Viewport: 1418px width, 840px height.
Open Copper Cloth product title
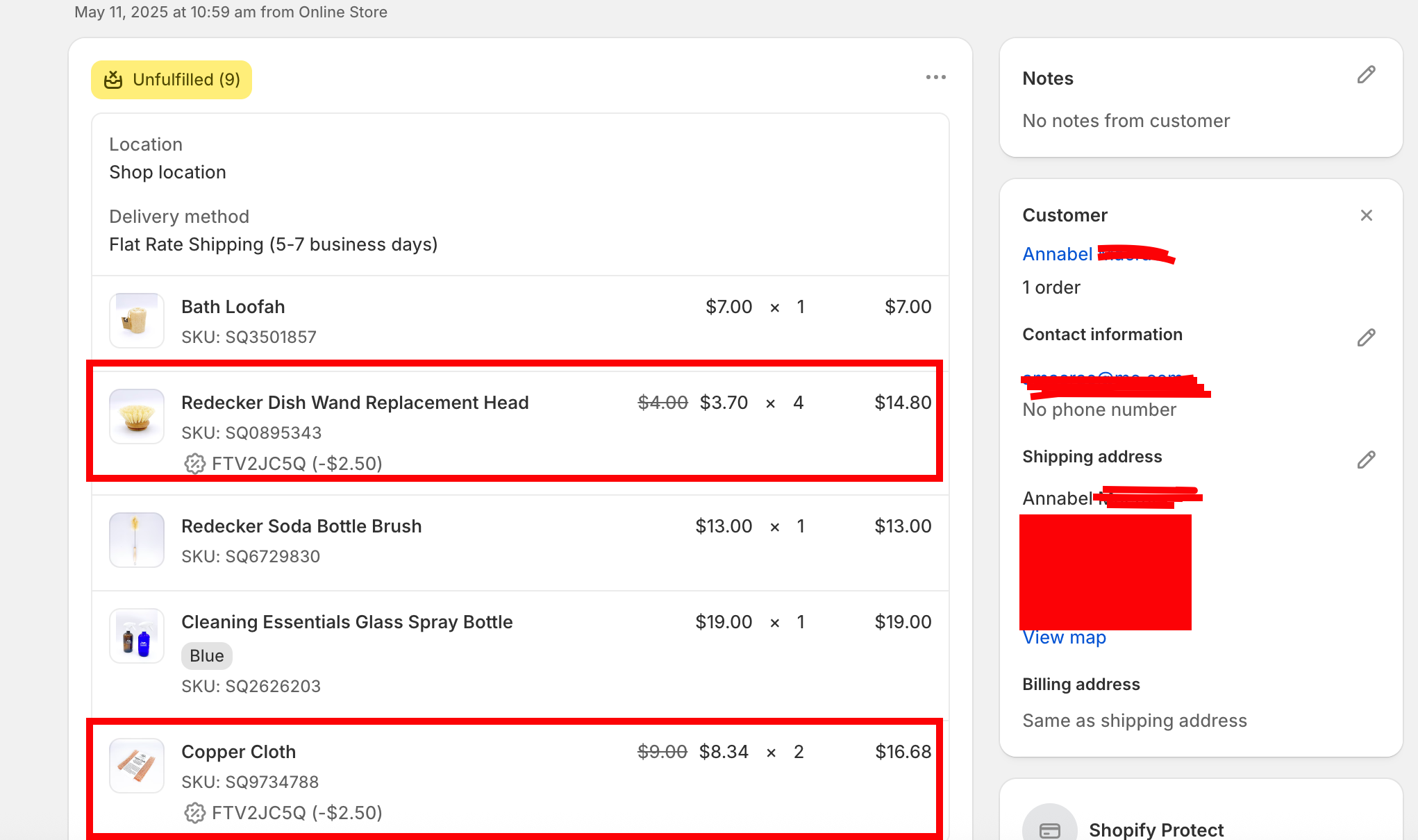(x=238, y=752)
